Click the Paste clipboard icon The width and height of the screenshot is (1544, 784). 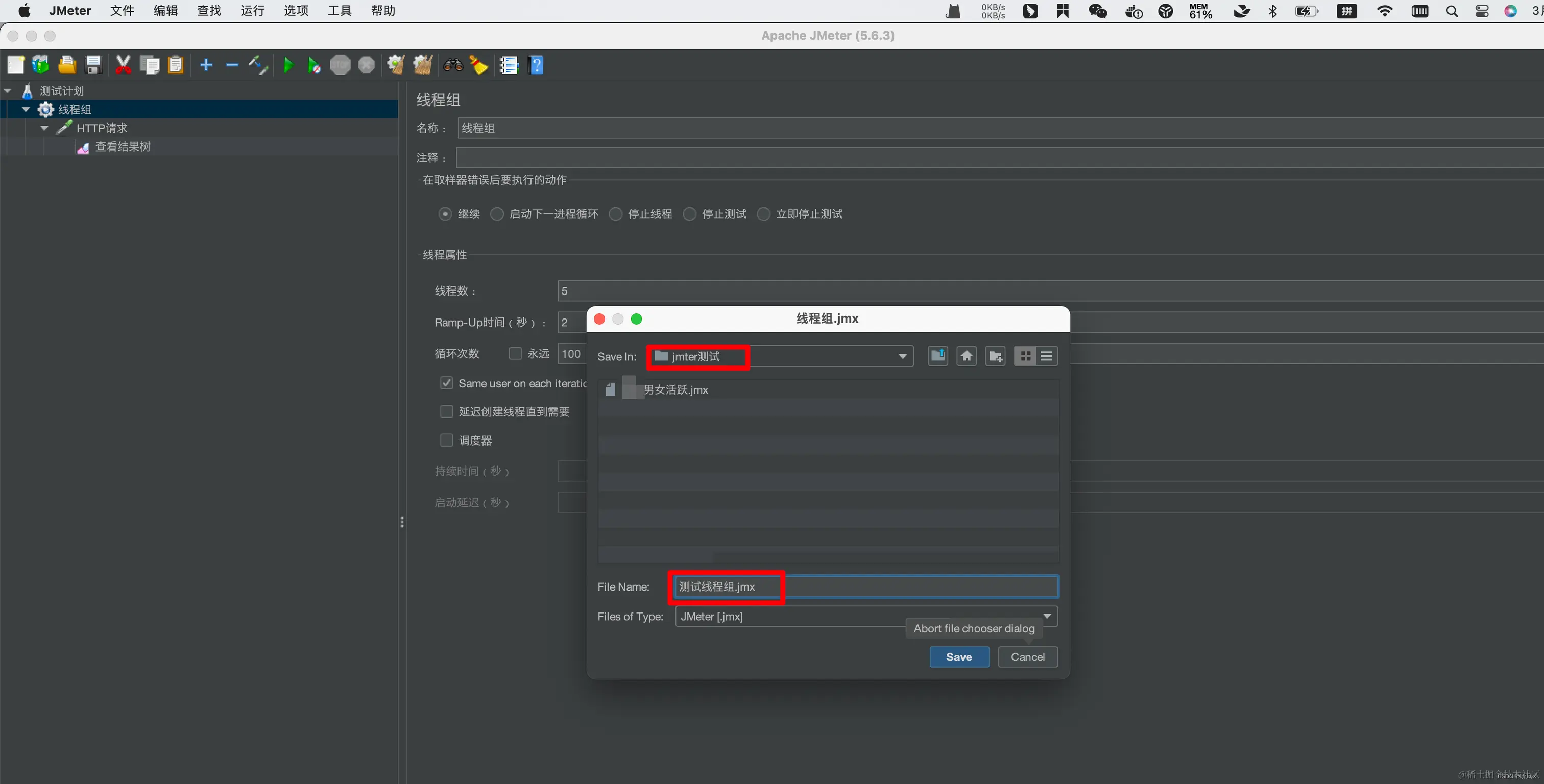pos(176,65)
